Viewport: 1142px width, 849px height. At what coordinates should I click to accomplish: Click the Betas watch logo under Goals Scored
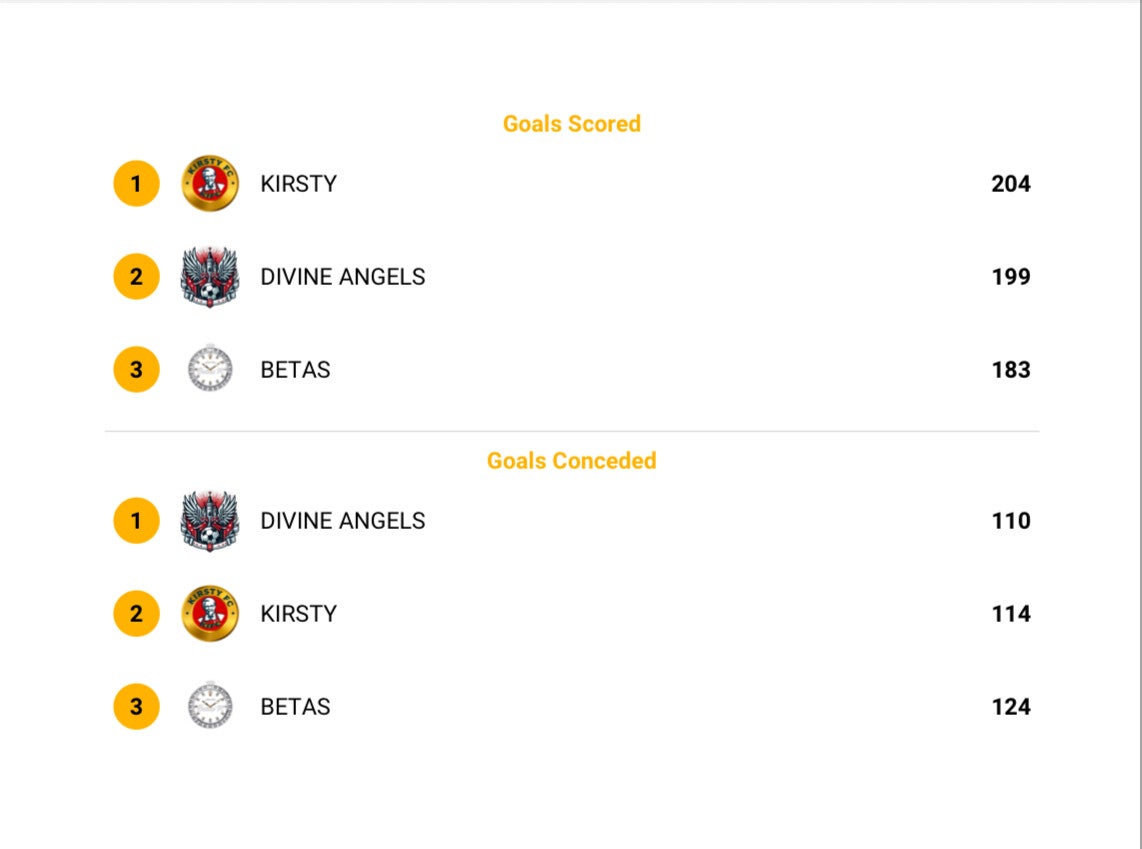tap(210, 368)
